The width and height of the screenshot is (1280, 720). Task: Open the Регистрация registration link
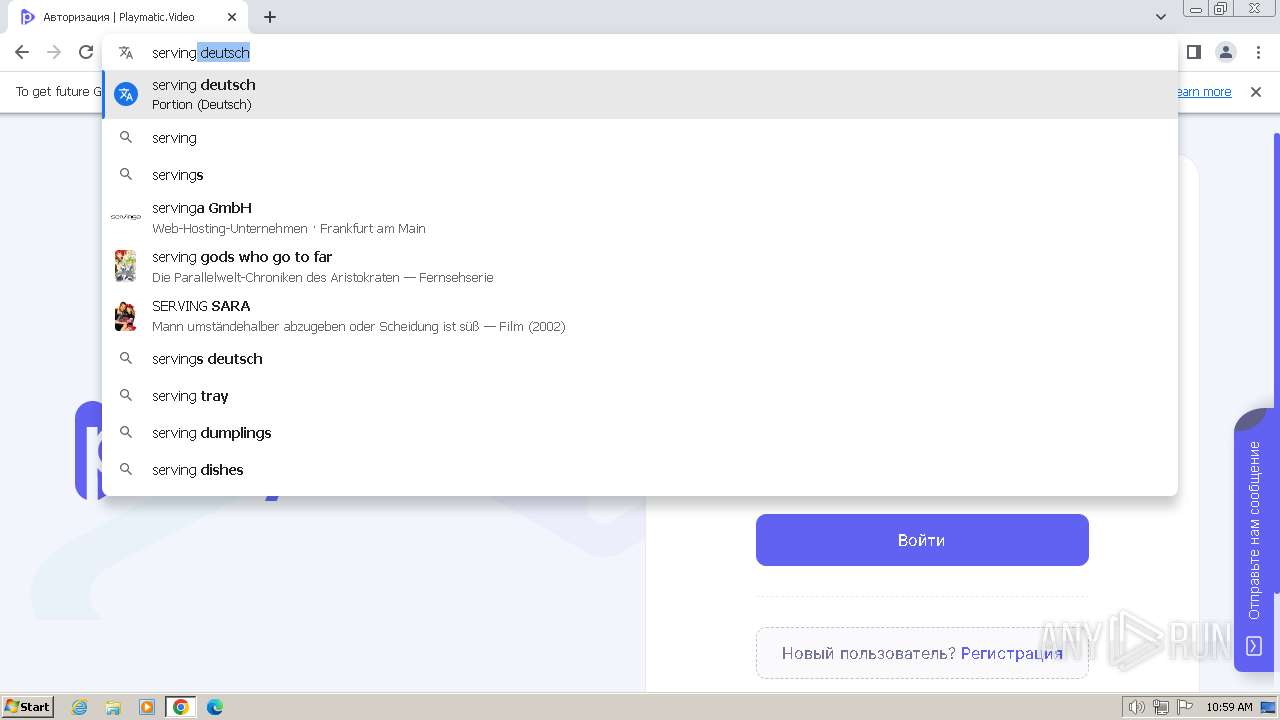click(1012, 654)
